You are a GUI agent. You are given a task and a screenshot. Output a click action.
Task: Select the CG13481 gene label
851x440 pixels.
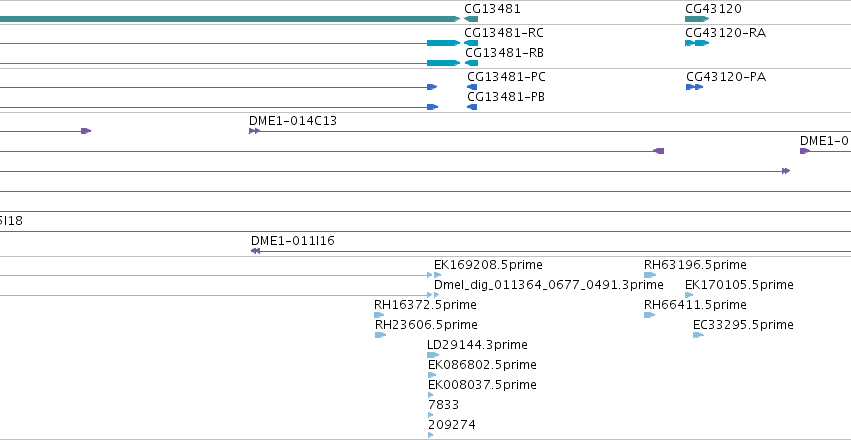pyautogui.click(x=492, y=9)
